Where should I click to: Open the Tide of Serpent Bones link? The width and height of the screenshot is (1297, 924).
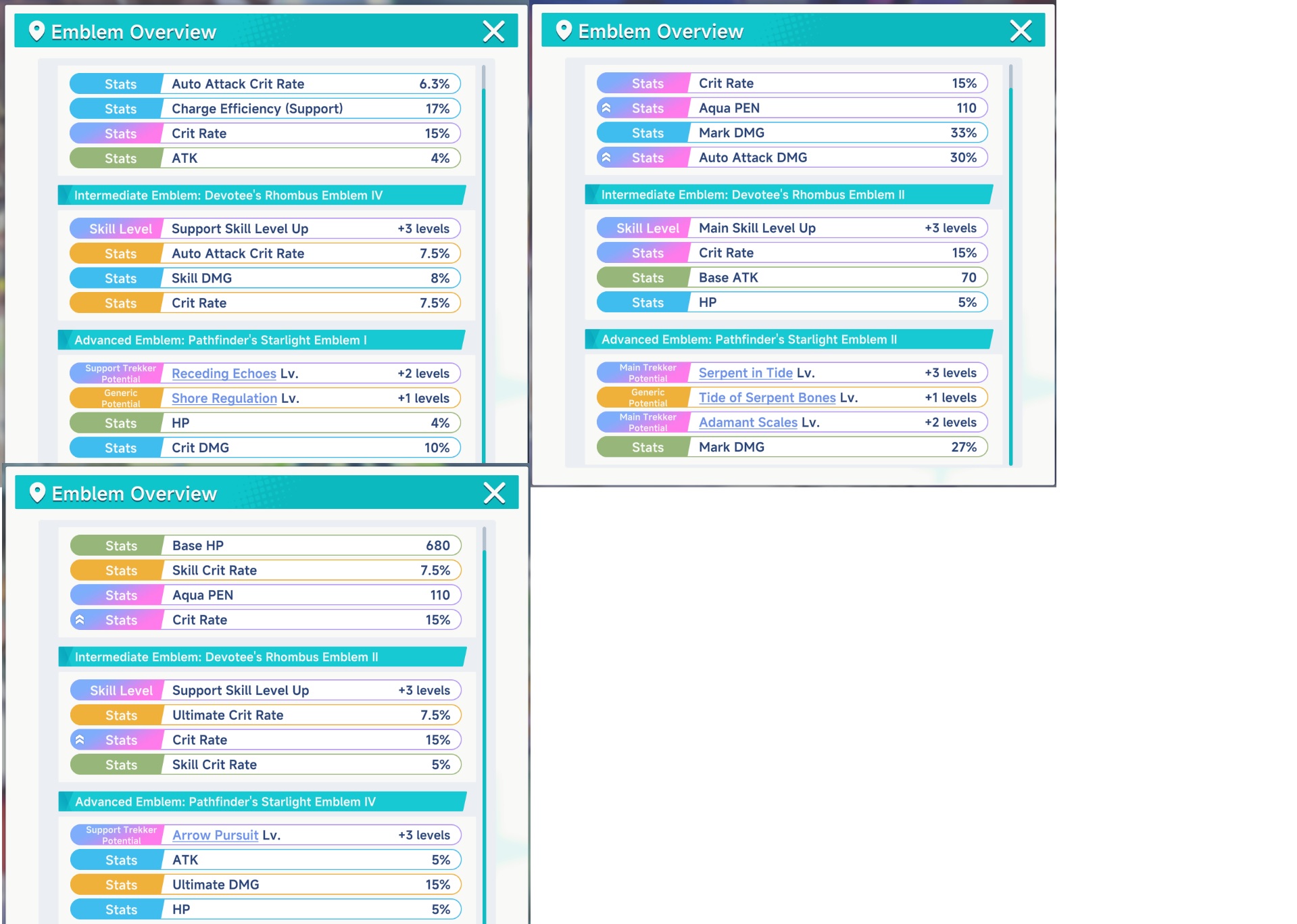tap(767, 398)
